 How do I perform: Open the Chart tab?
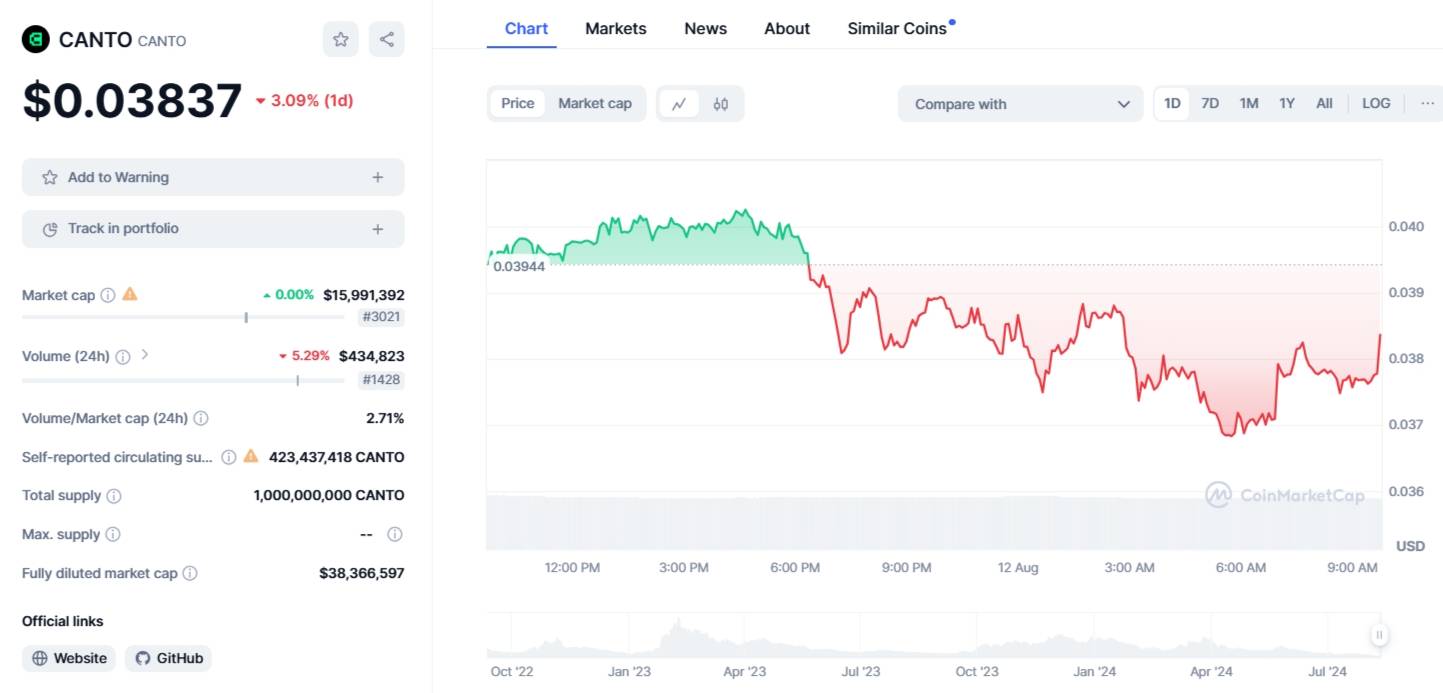pyautogui.click(x=526, y=28)
